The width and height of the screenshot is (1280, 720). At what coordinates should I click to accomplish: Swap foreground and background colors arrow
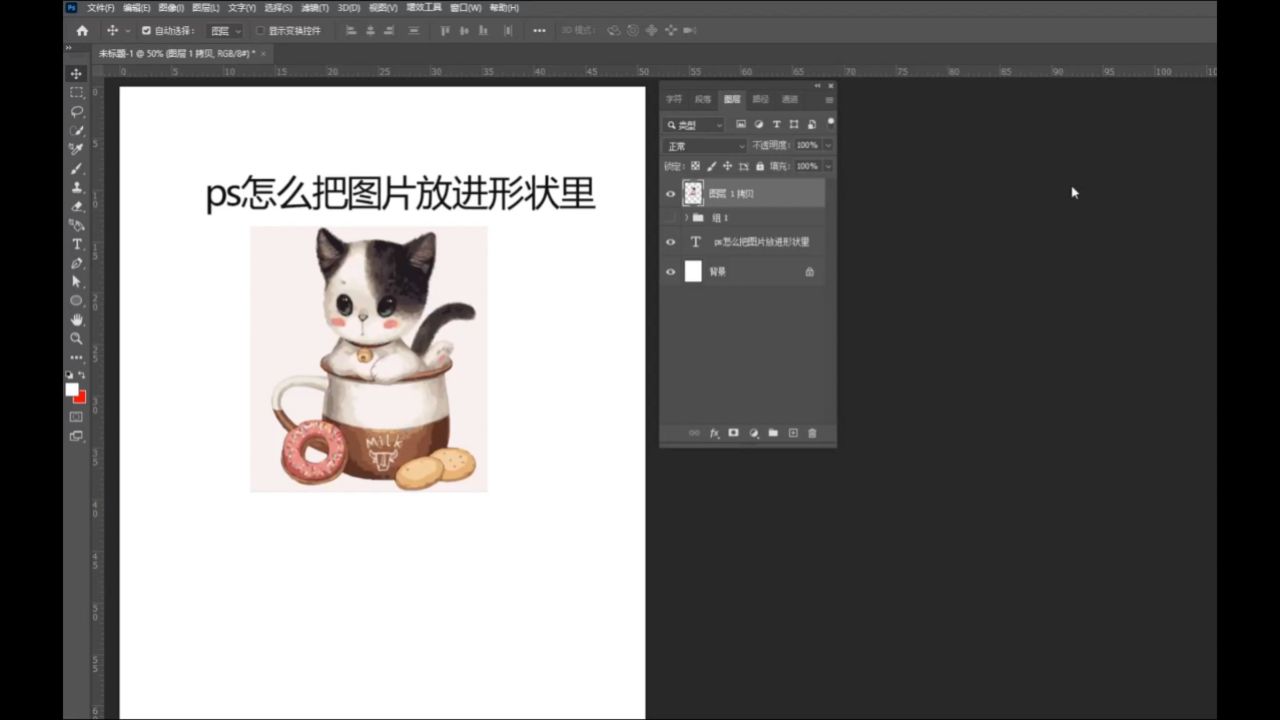click(x=82, y=375)
